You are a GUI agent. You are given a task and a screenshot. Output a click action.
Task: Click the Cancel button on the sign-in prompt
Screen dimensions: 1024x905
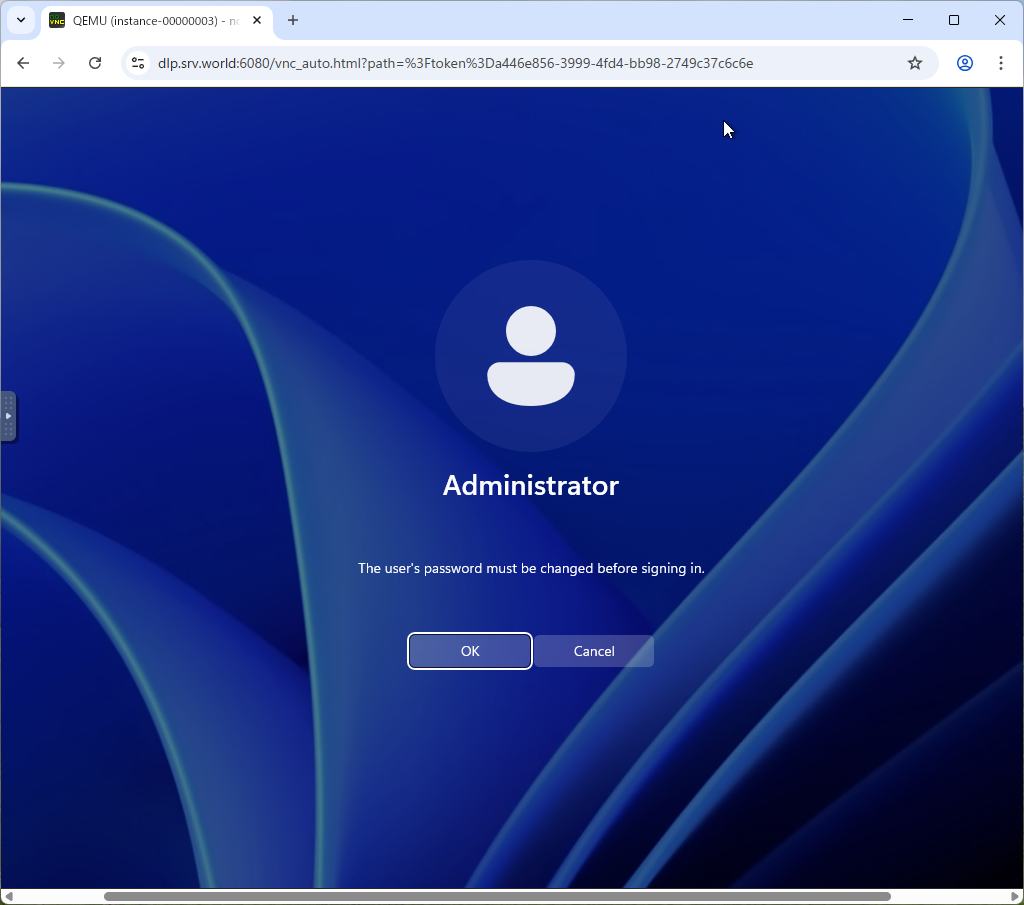[x=594, y=651]
